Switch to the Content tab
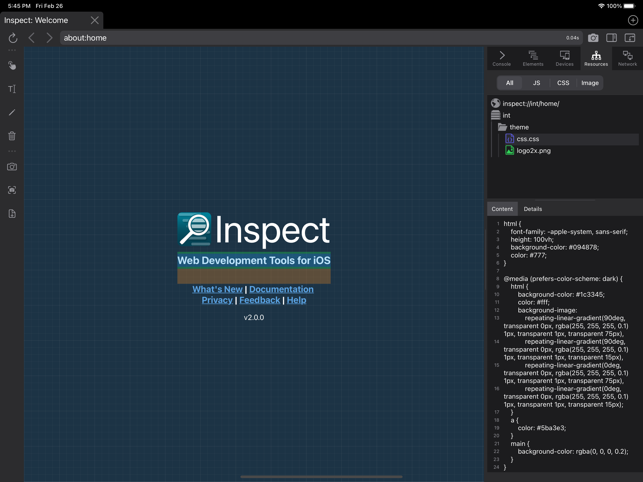Viewport: 643px width, 482px height. tap(502, 209)
